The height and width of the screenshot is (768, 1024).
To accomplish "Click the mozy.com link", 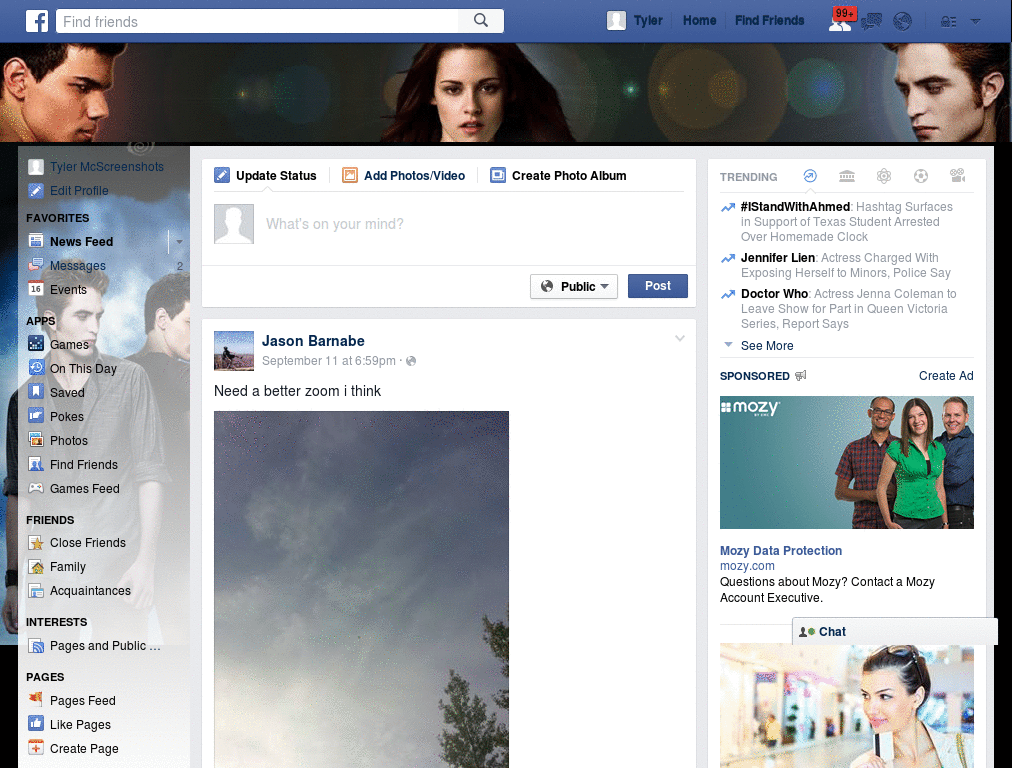I will (747, 566).
